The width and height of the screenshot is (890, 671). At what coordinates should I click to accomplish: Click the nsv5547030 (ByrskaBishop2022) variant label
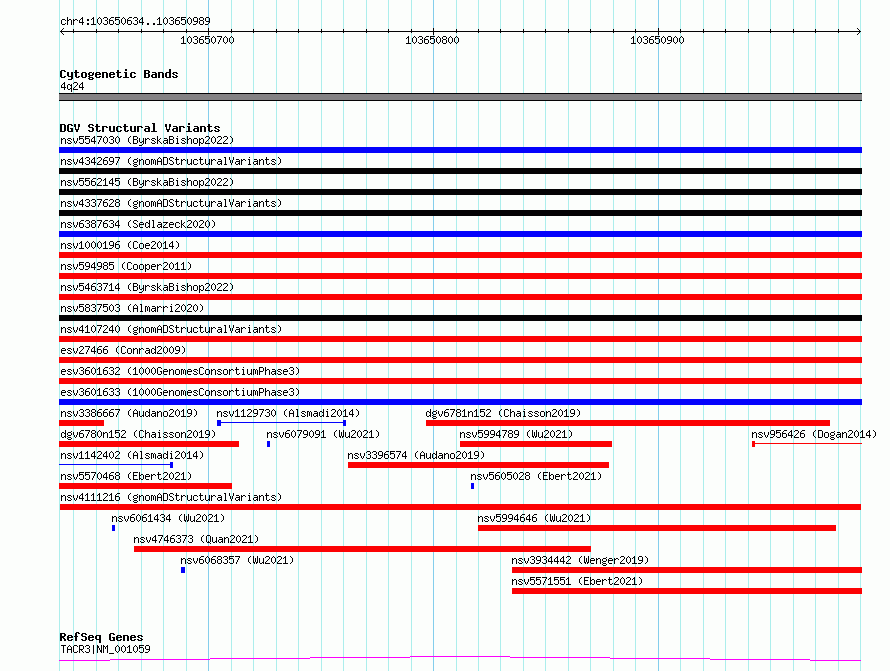147,140
